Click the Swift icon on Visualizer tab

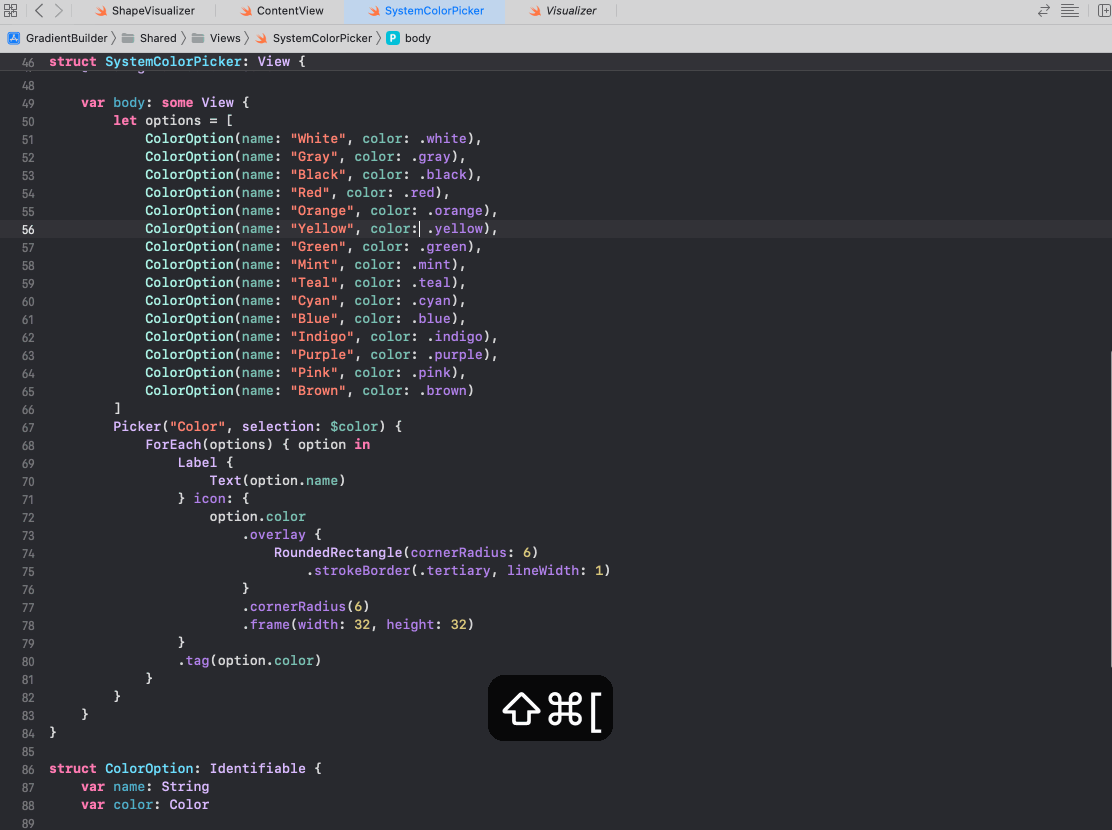pos(535,11)
